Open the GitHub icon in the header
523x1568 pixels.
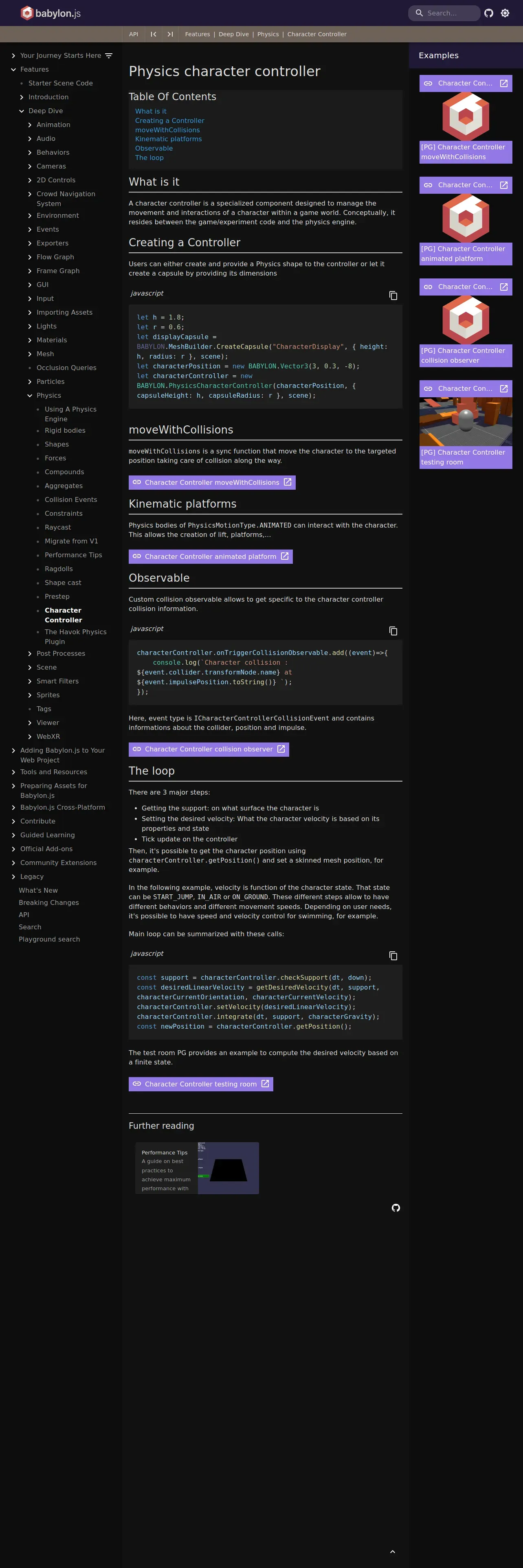tap(488, 13)
